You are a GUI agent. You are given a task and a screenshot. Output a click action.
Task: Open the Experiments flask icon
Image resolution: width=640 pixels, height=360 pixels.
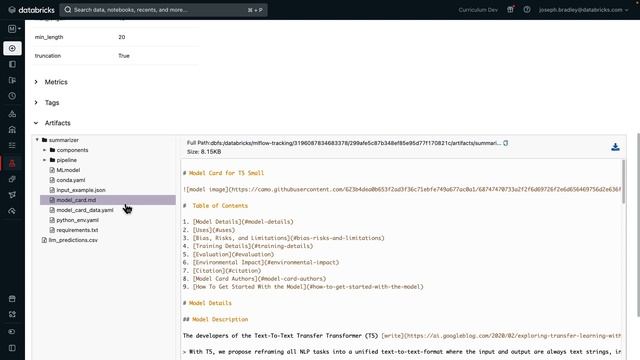click(x=12, y=163)
